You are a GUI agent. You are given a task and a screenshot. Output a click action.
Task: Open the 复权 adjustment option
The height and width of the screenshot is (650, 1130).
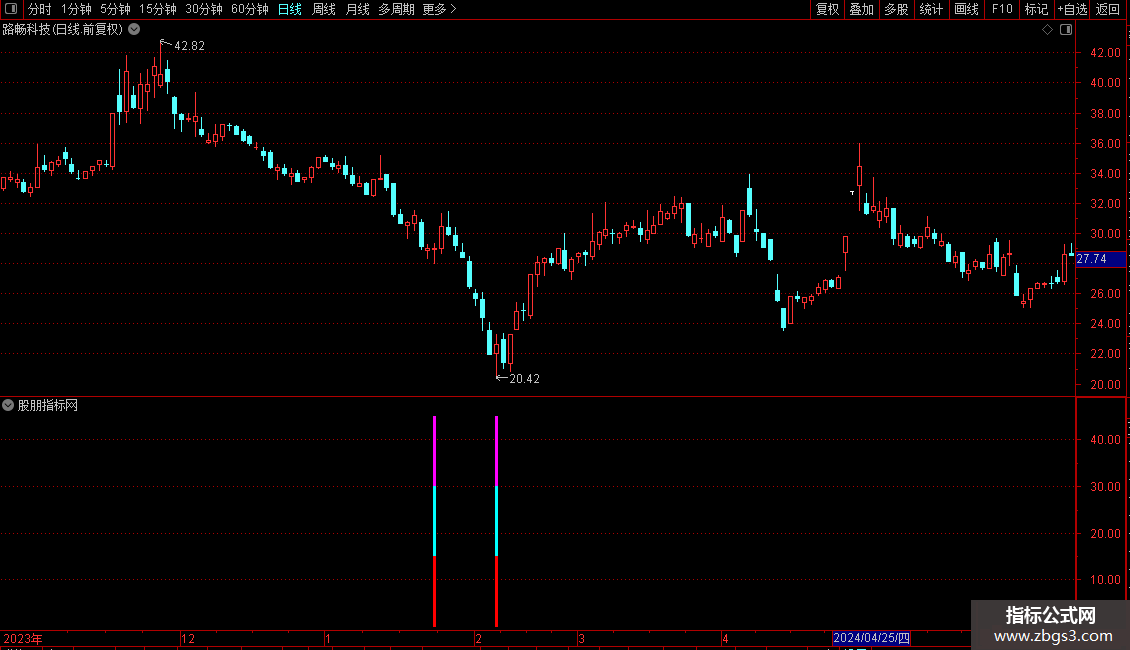[x=827, y=9]
